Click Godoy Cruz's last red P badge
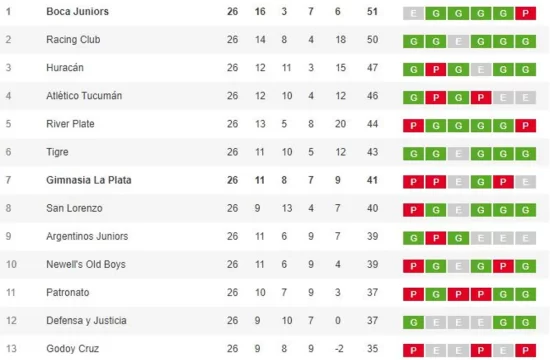 tap(525, 350)
